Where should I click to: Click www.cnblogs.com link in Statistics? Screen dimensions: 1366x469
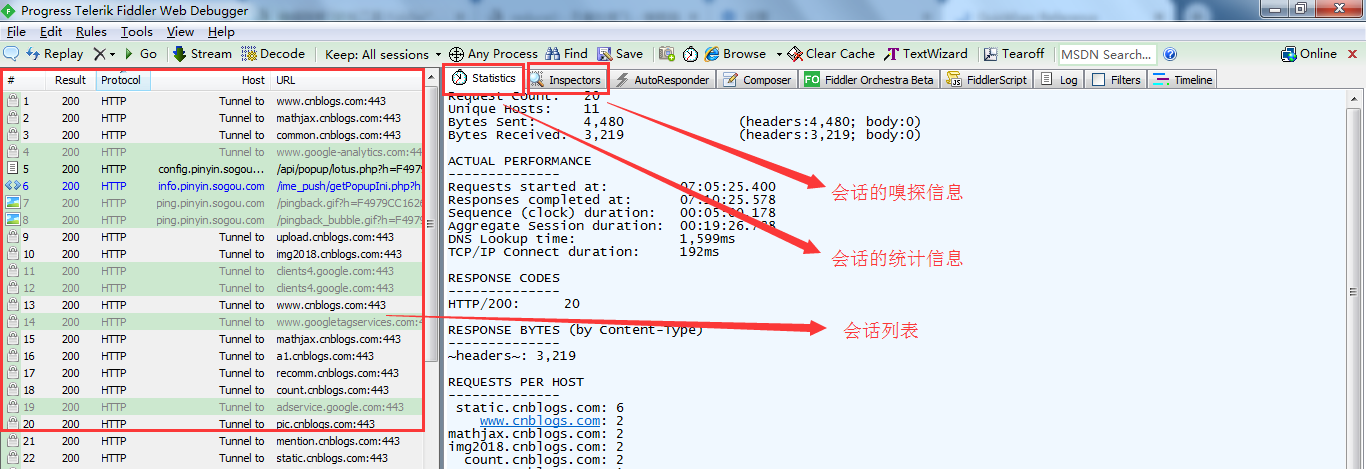coord(540,421)
